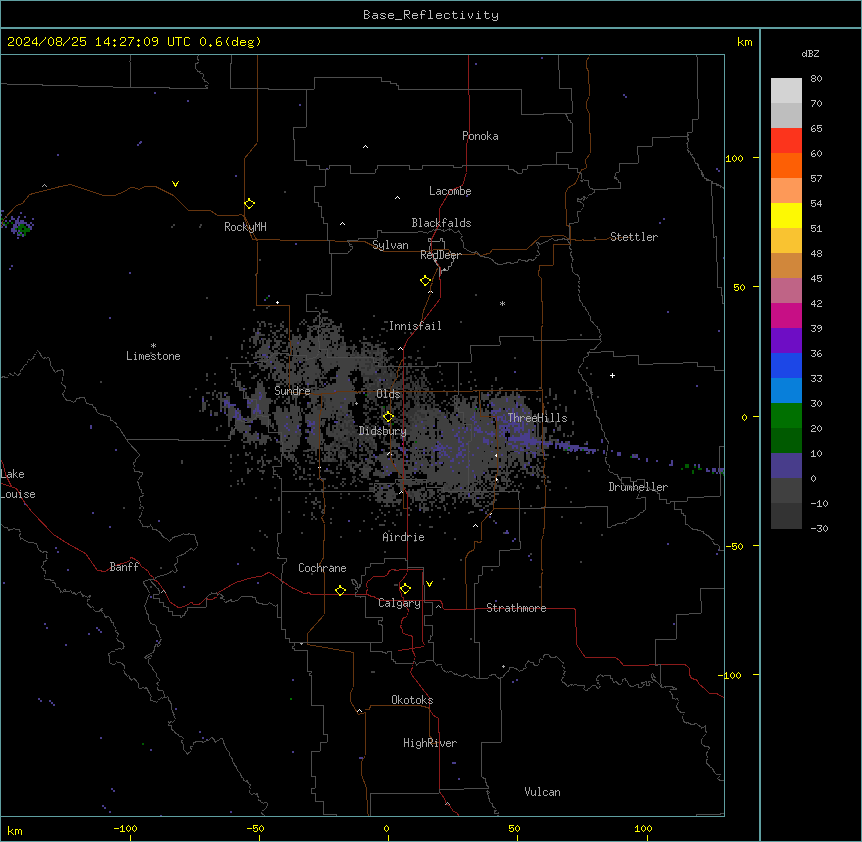Click the Drumheller label
The image size is (862, 842).
pos(638,487)
